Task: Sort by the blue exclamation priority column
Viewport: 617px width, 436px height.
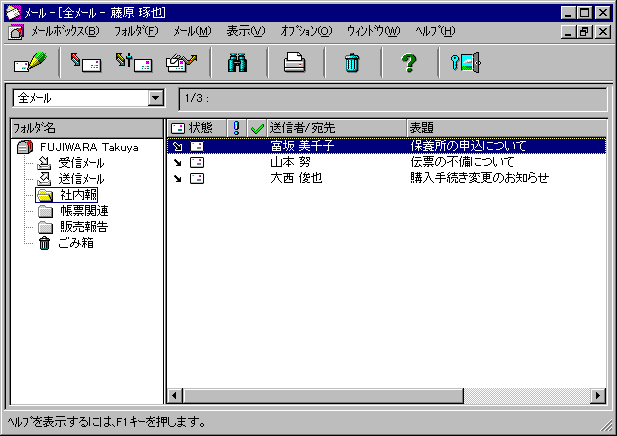Action: coord(236,128)
